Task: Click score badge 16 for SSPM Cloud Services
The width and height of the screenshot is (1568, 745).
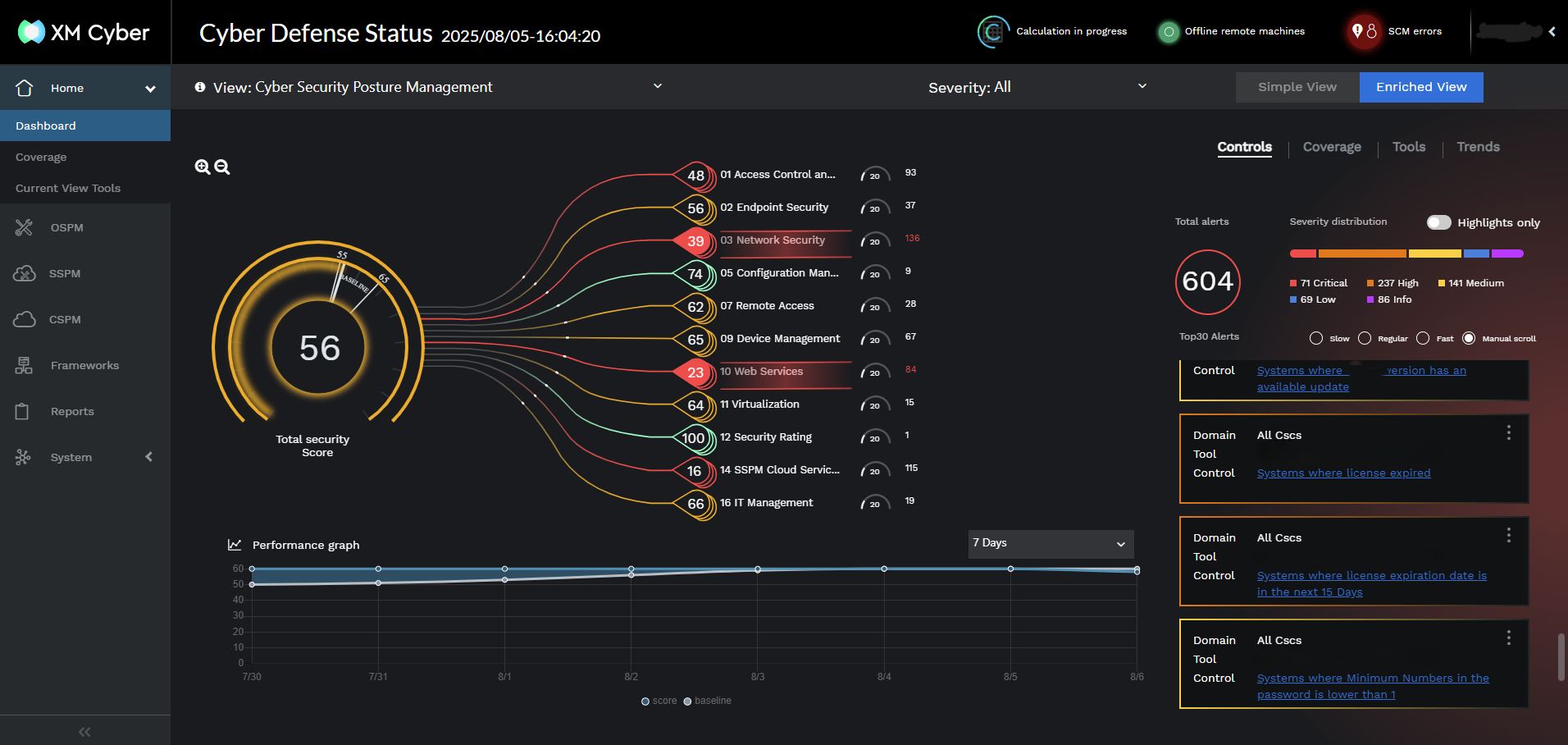Action: pos(695,471)
